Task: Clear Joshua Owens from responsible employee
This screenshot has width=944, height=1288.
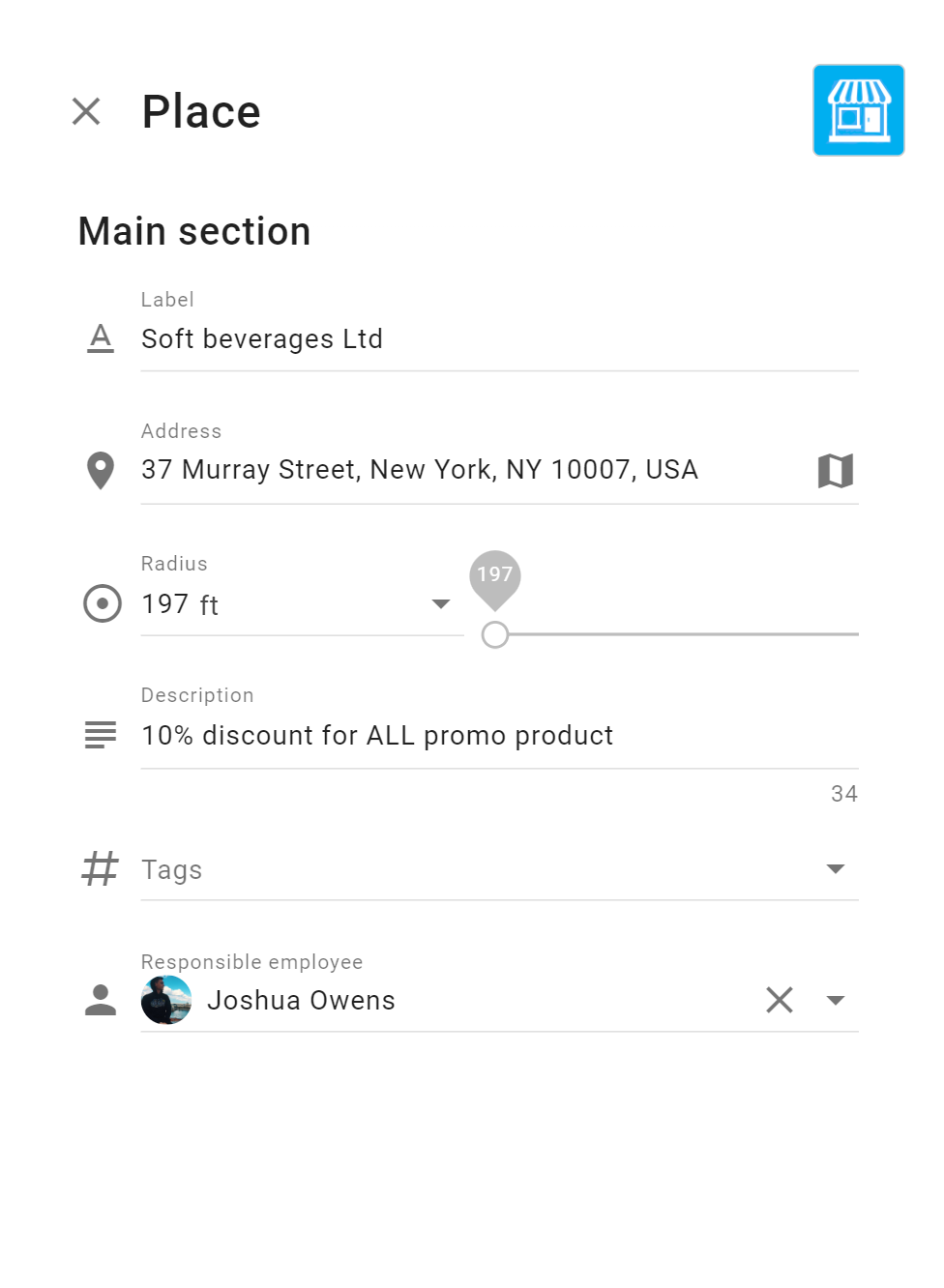Action: coord(779,1000)
